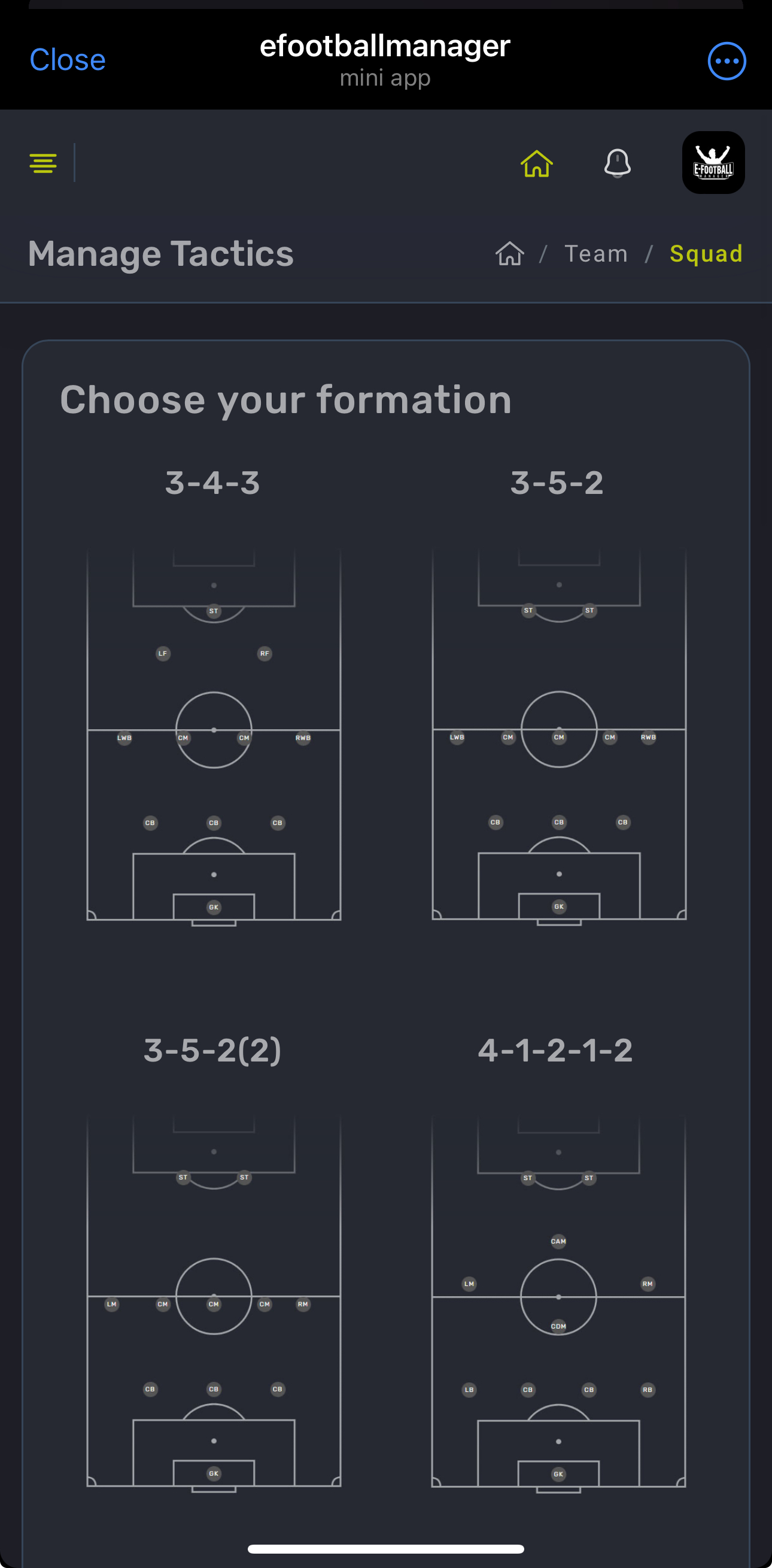This screenshot has width=772, height=1568.
Task: Click the breadcrumb home icon
Action: tap(510, 253)
